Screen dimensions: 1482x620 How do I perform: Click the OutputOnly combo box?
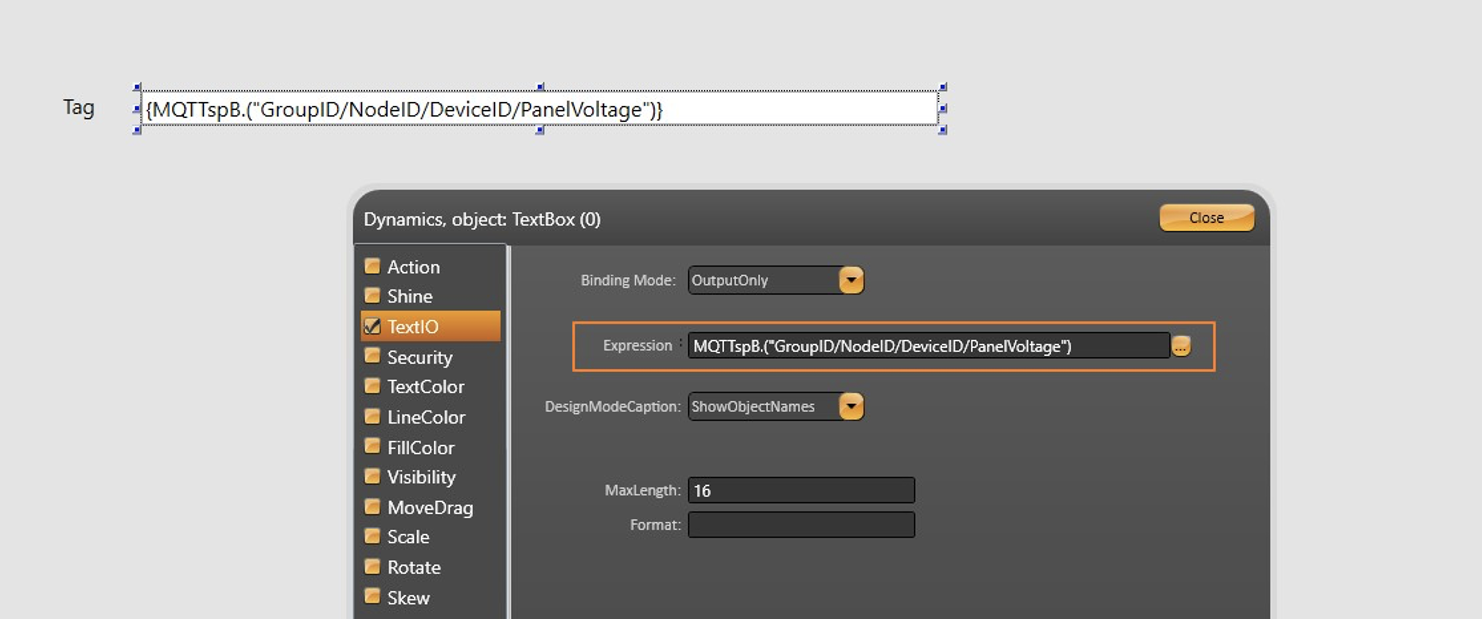764,281
